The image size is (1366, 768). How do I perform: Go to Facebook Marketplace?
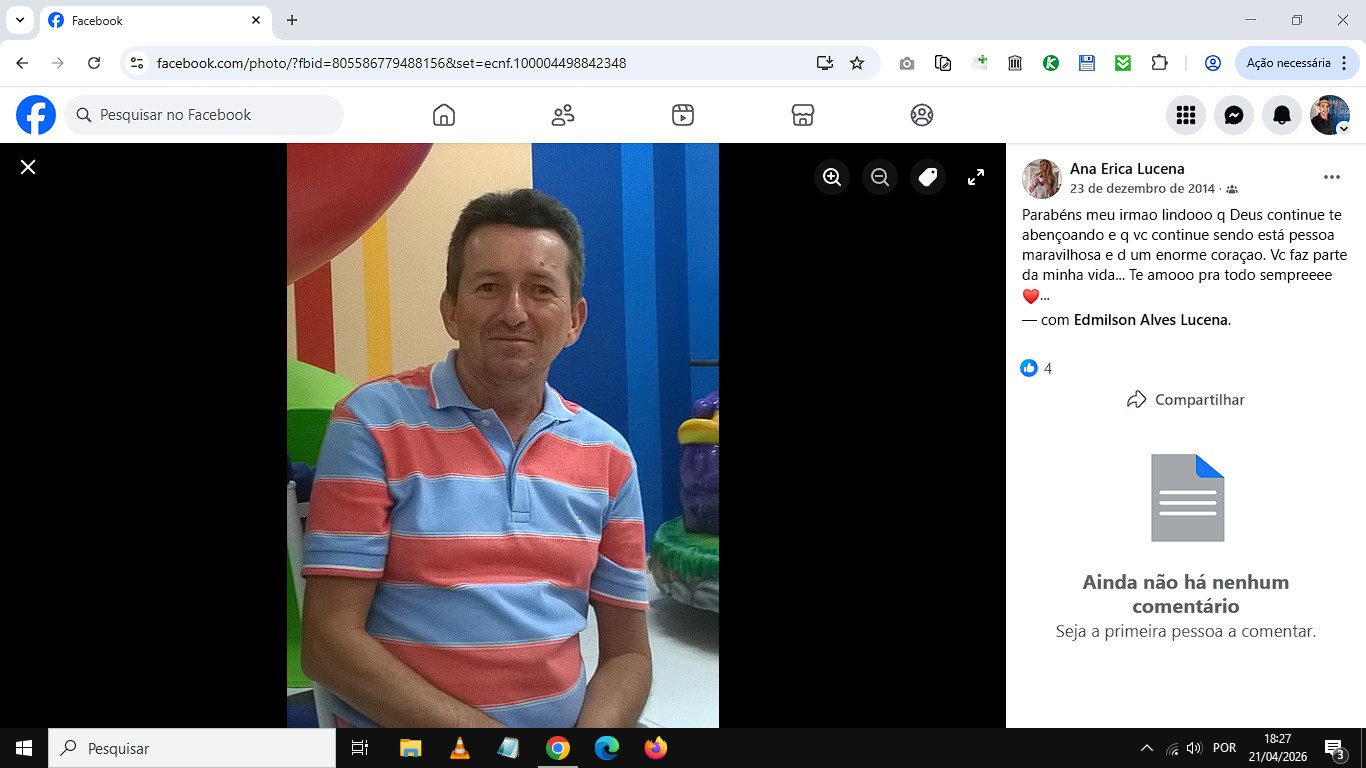[802, 115]
